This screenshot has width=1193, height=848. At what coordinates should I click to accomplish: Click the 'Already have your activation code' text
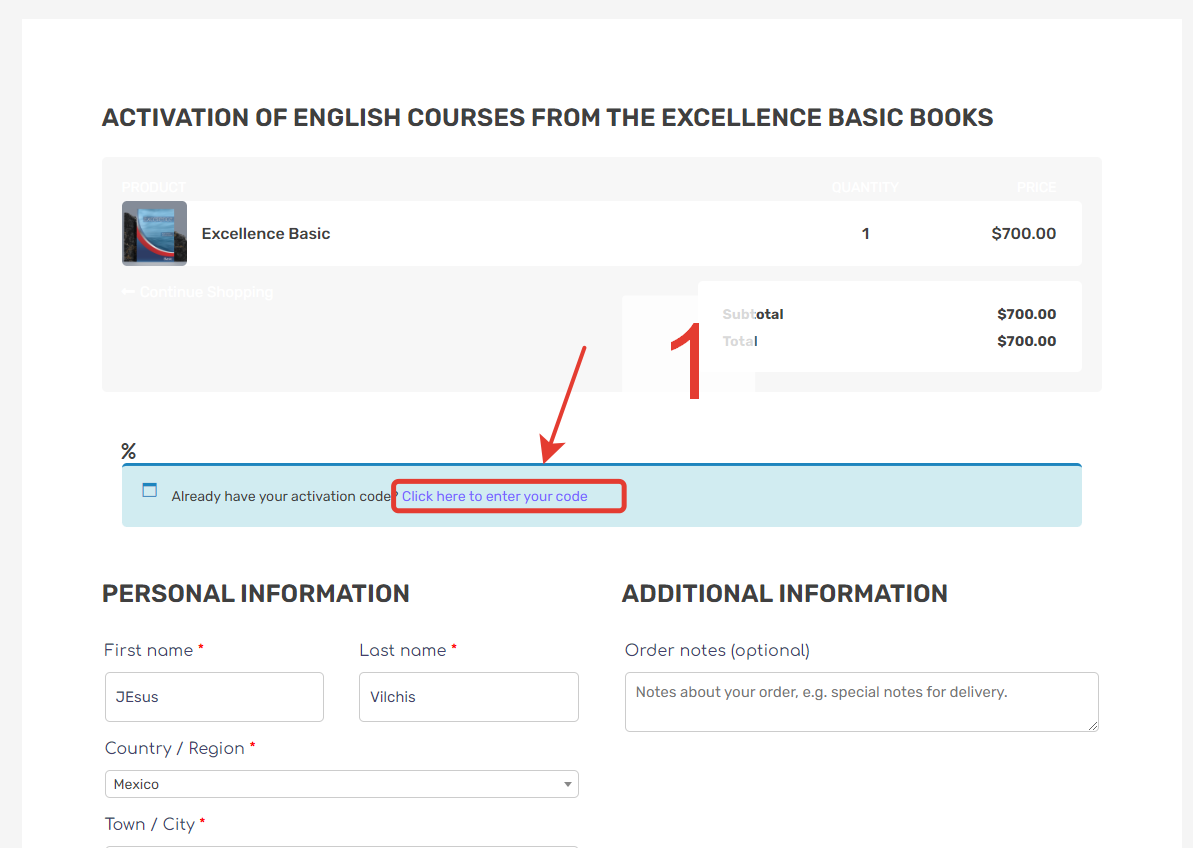282,496
